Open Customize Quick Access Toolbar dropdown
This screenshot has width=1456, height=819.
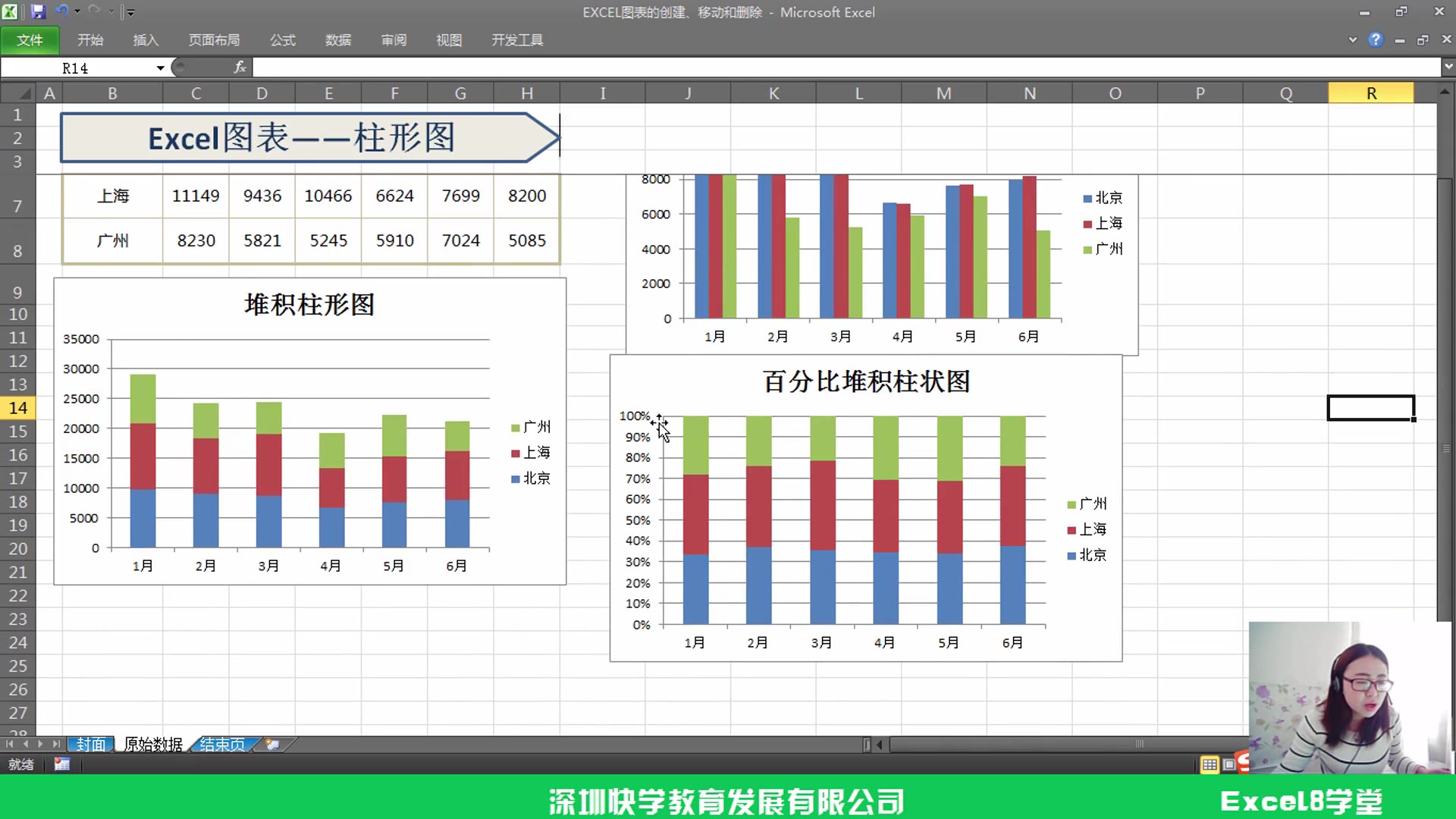(130, 12)
